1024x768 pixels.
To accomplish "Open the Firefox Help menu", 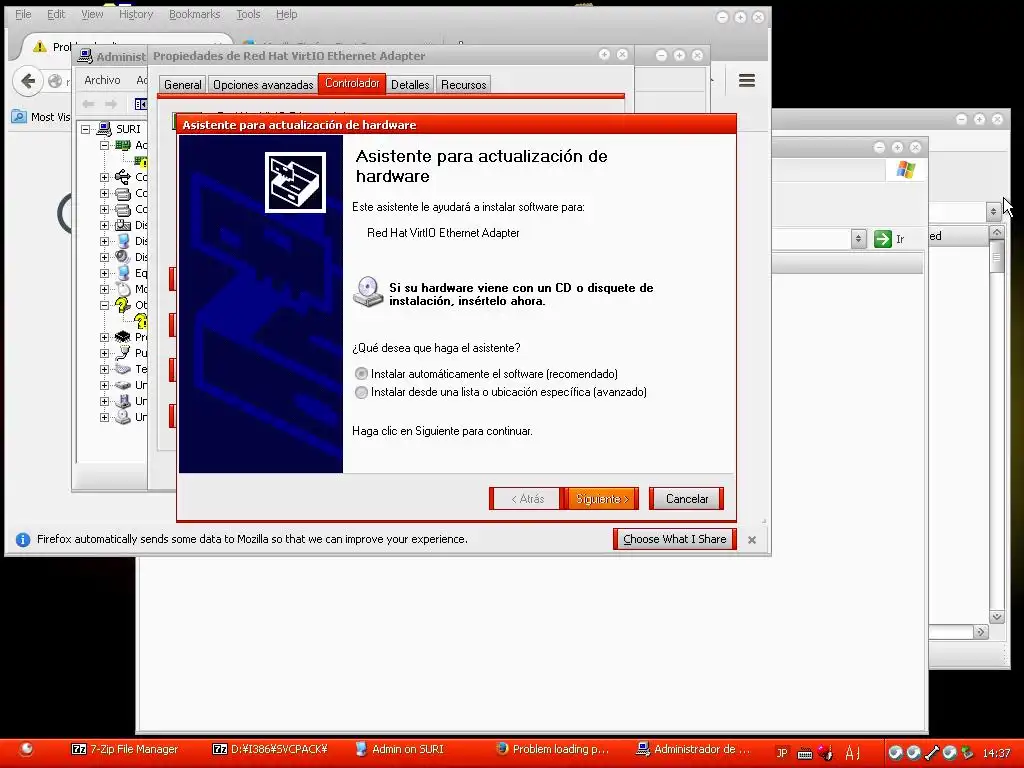I will click(286, 14).
